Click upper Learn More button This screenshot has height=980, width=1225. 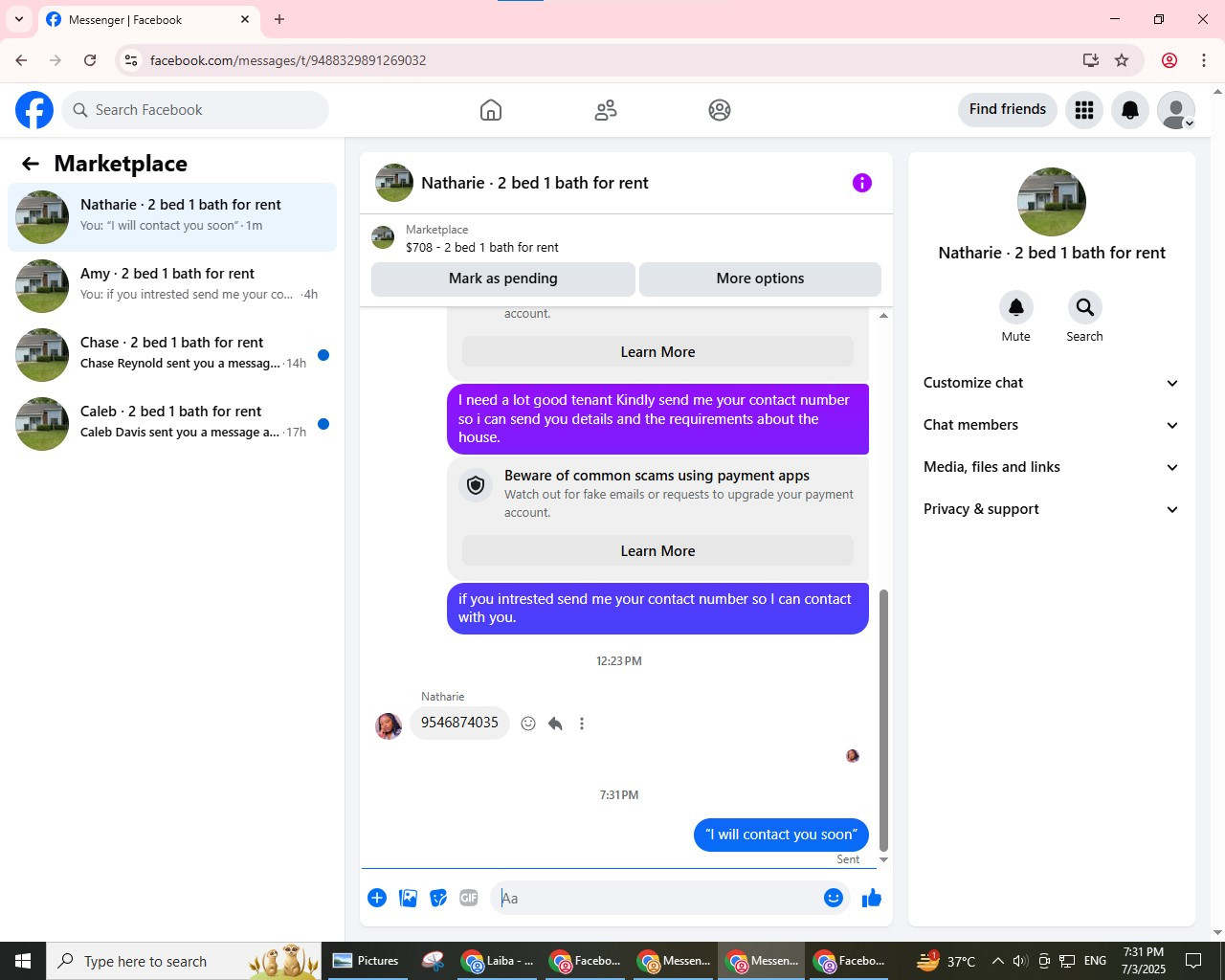point(657,352)
